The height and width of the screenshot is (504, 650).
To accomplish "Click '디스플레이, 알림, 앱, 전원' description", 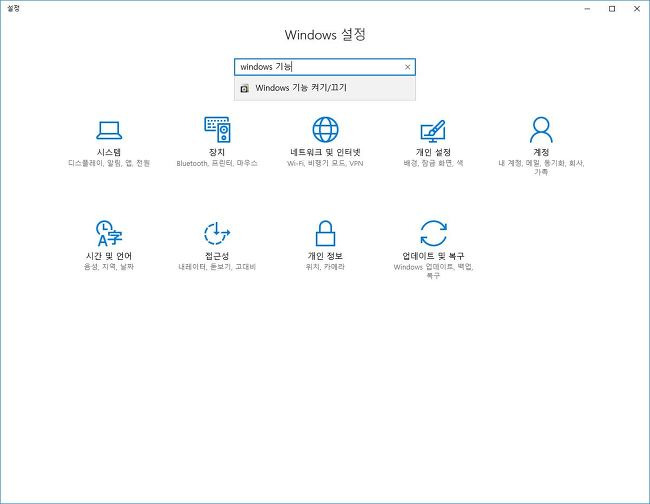I will [109, 163].
